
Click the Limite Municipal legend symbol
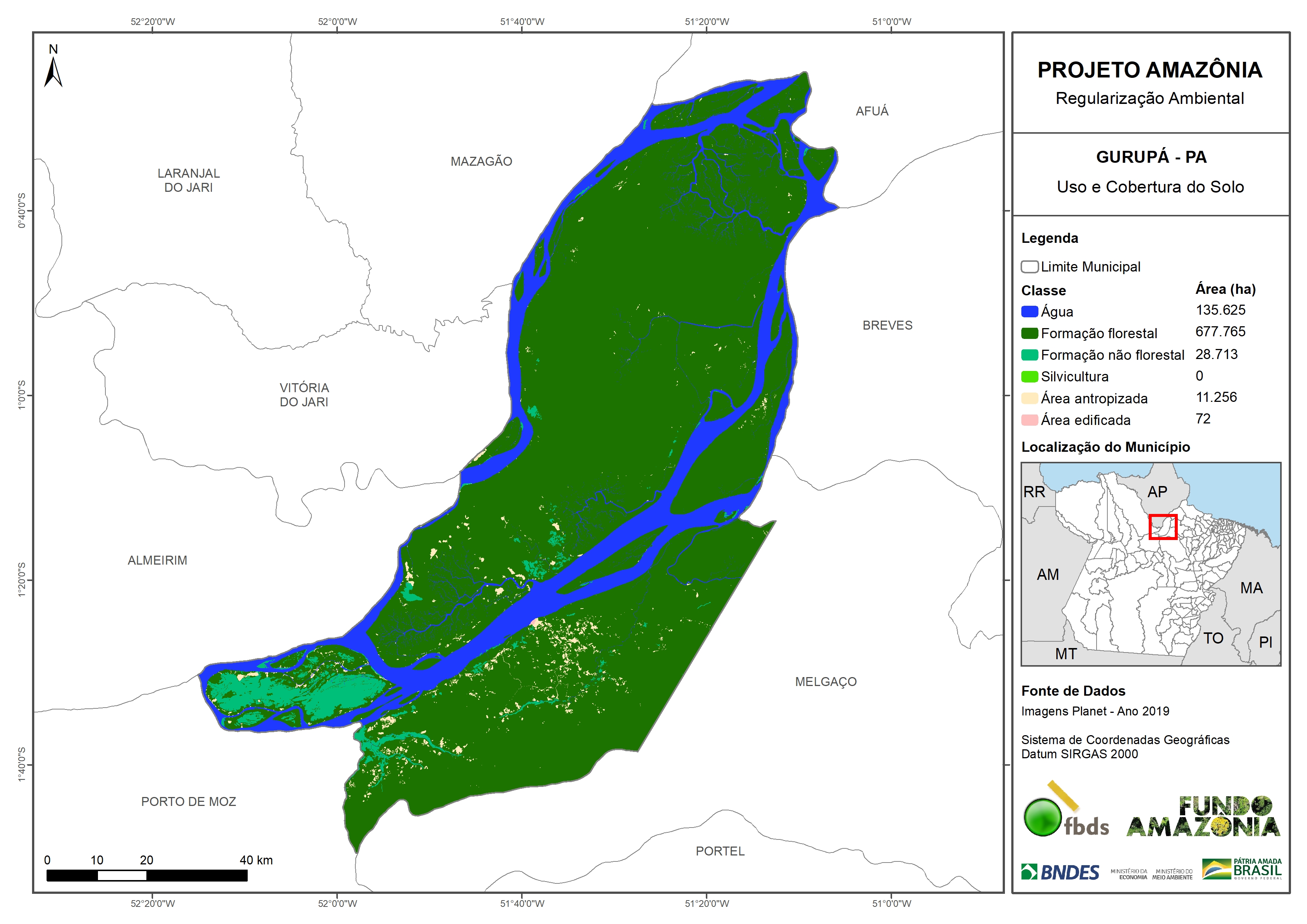pyautogui.click(x=1029, y=266)
